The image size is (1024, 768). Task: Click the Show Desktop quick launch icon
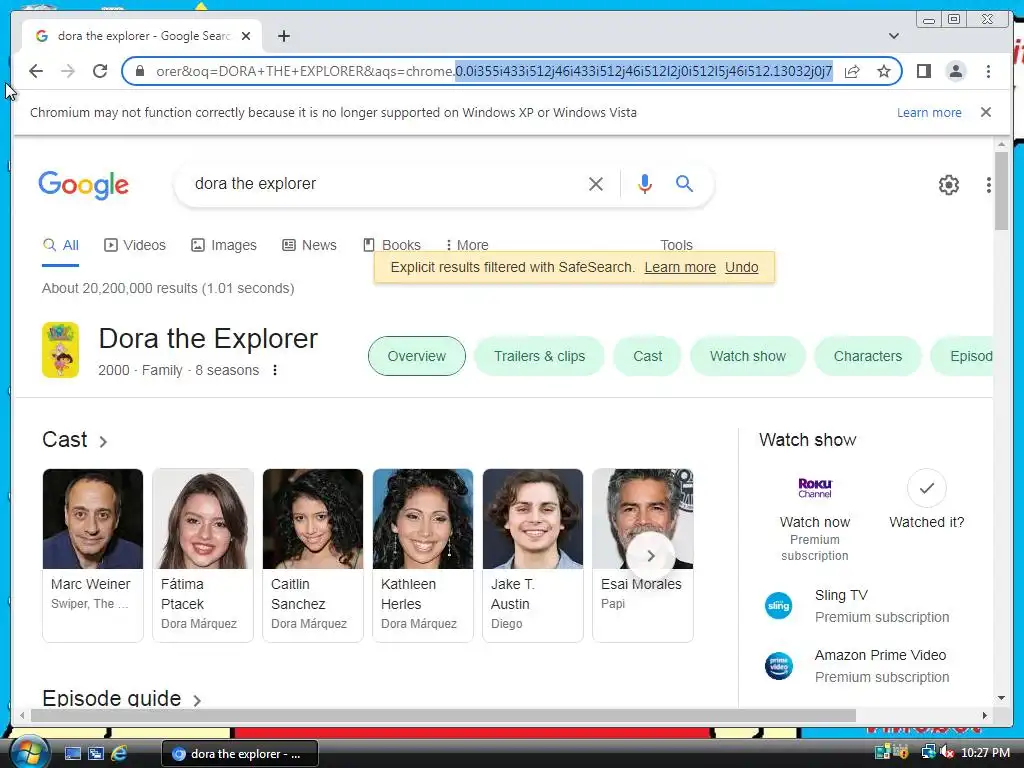tap(72, 754)
